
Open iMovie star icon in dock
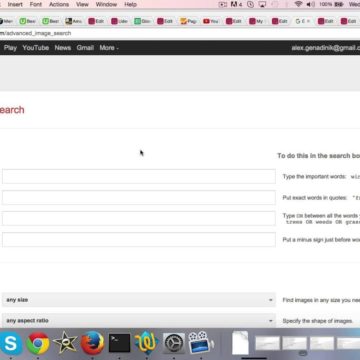coord(65,343)
